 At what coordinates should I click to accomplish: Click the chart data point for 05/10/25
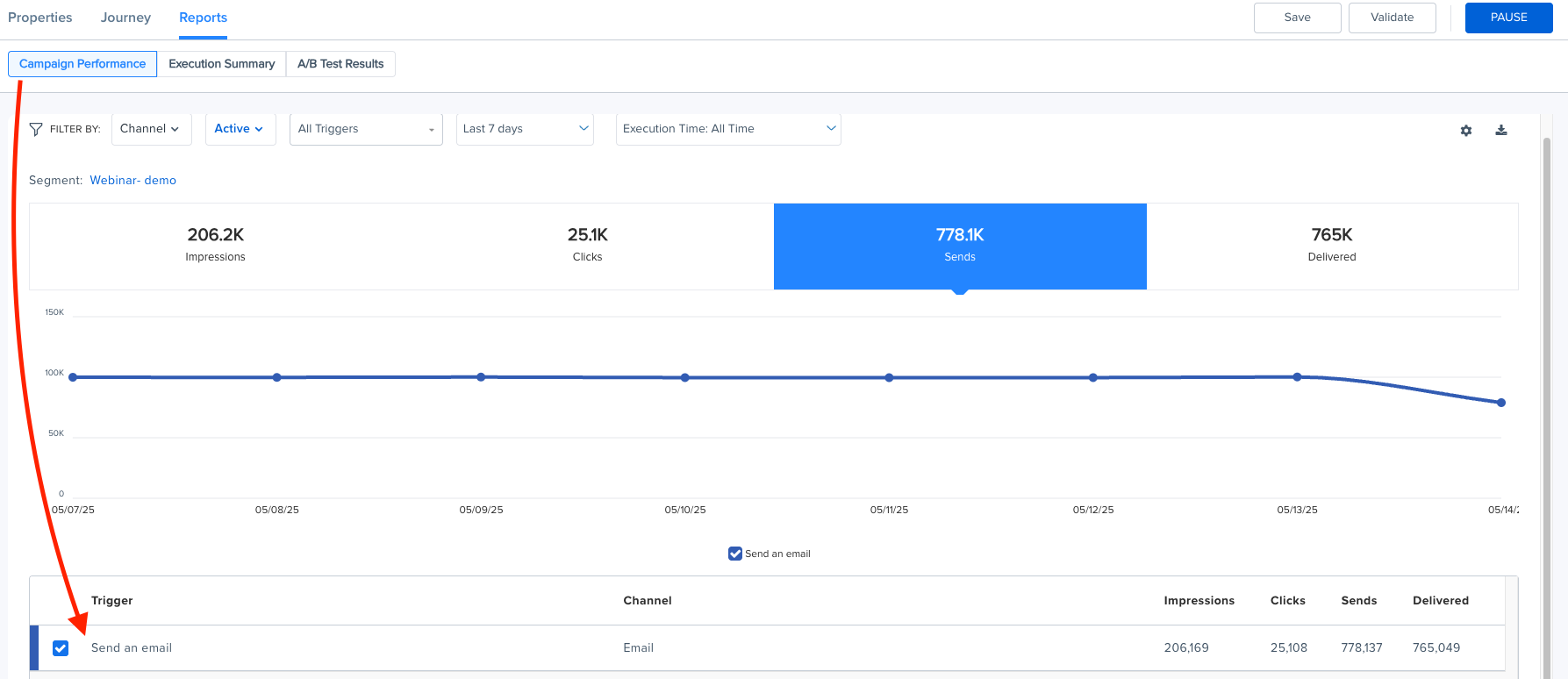coord(685,378)
